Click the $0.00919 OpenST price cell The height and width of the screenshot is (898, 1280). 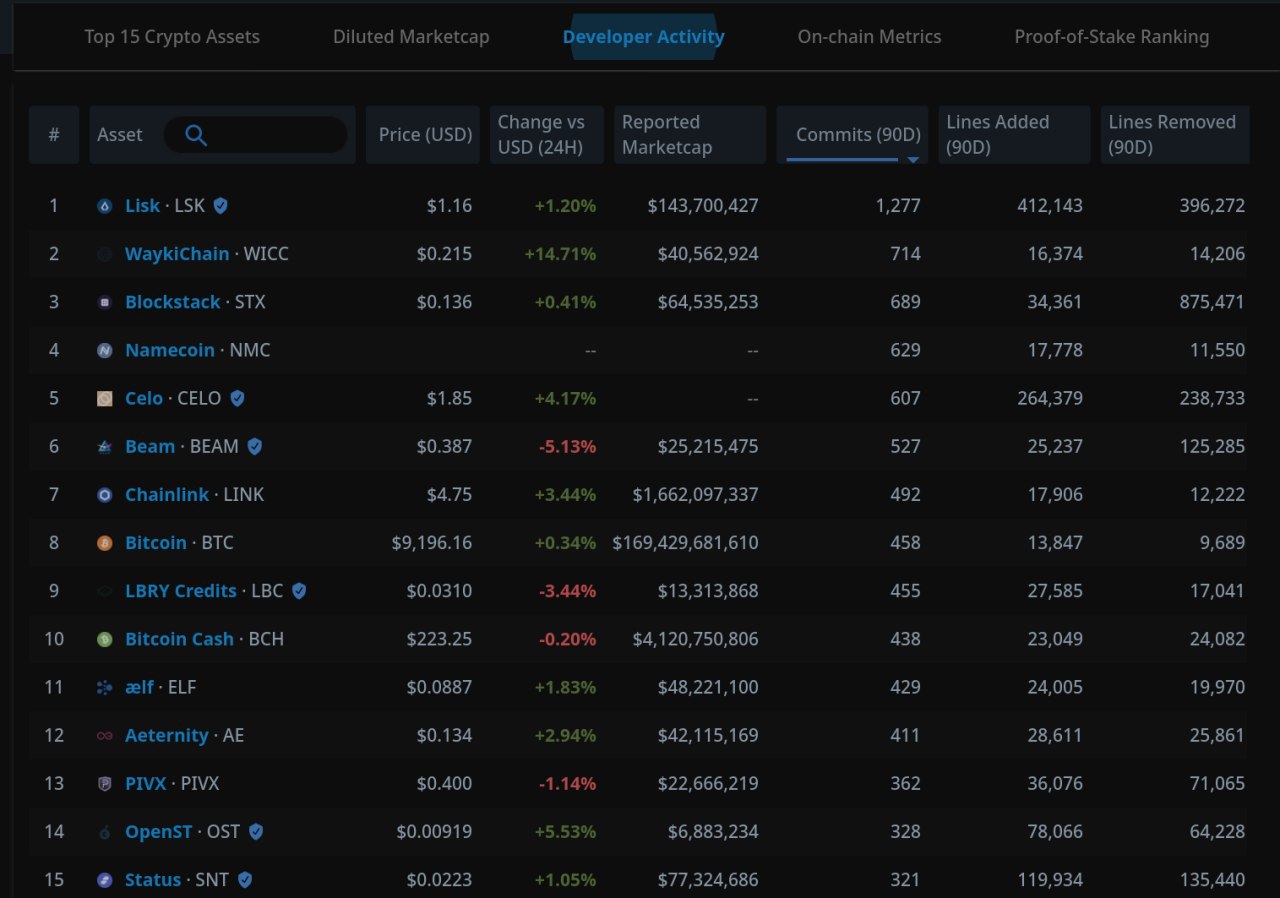click(x=434, y=831)
